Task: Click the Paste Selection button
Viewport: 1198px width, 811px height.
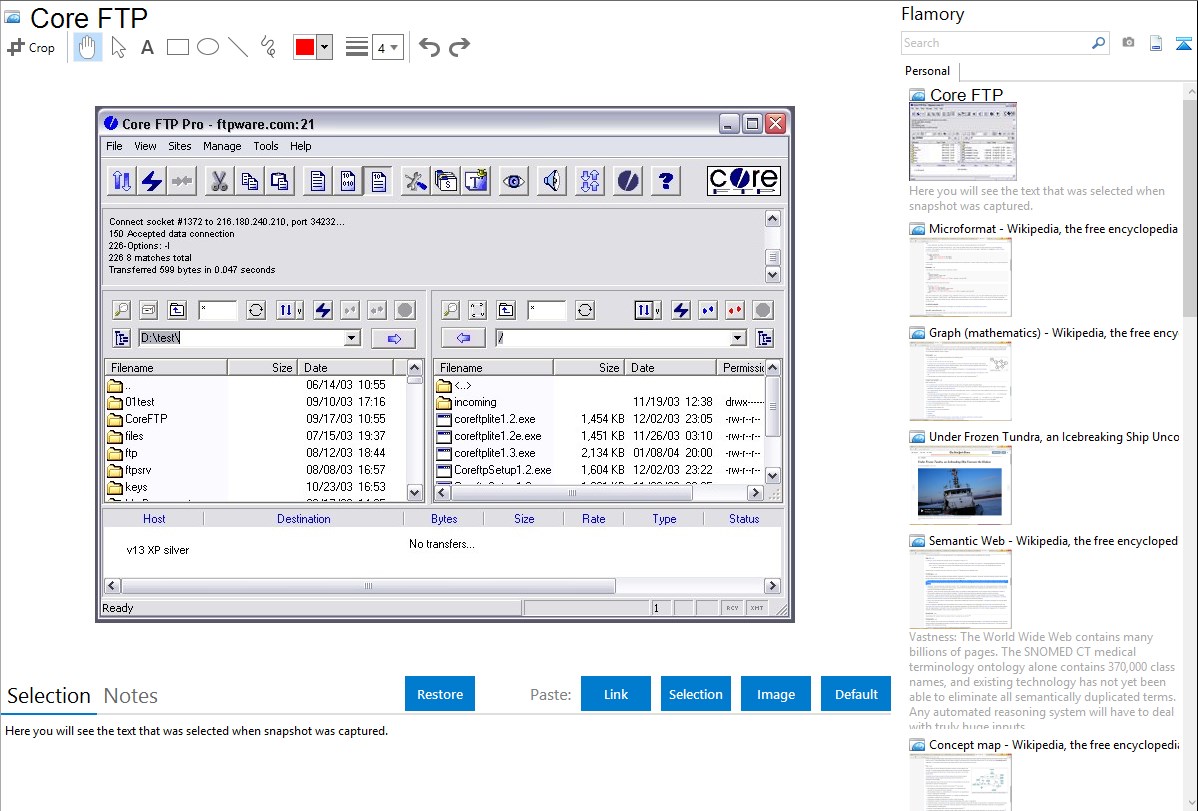Action: tap(695, 694)
